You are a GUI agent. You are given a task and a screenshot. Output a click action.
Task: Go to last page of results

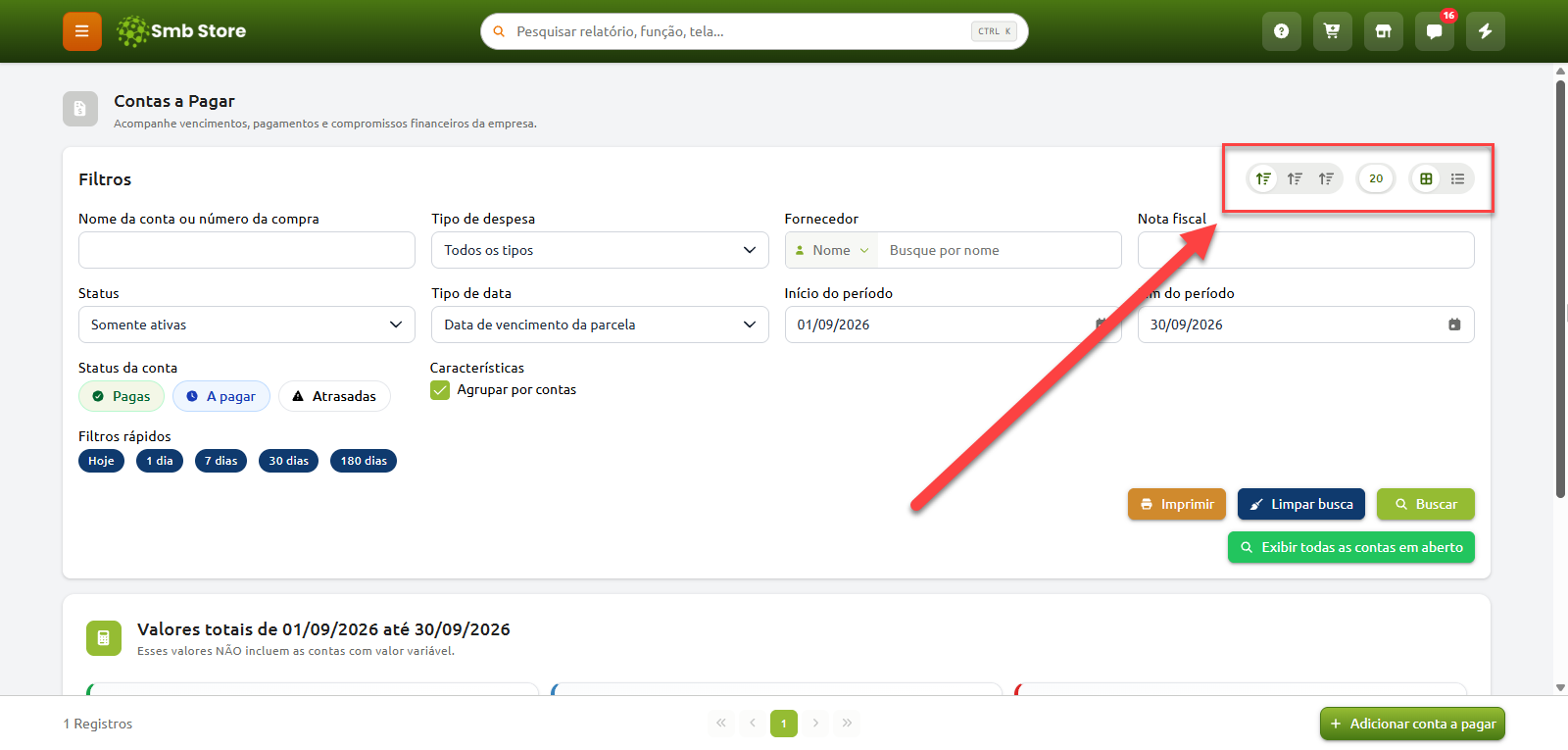pyautogui.click(x=847, y=724)
